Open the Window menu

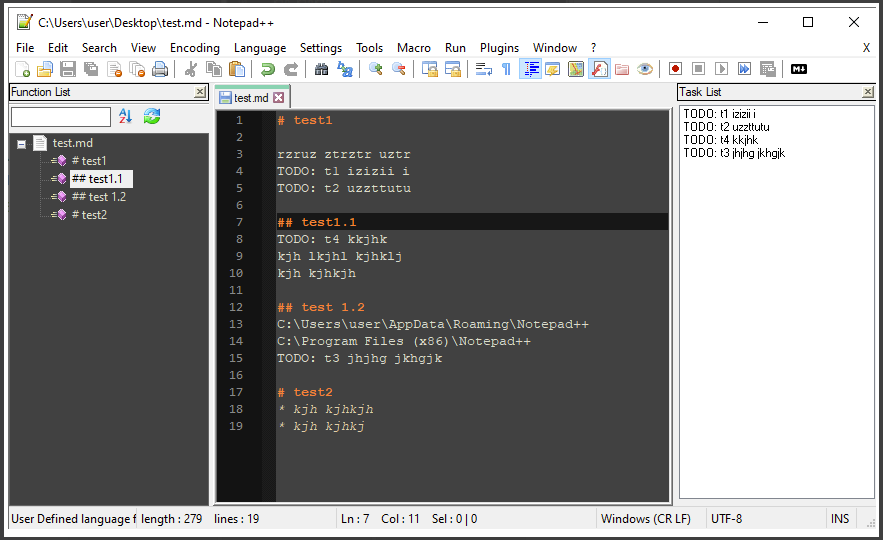555,48
